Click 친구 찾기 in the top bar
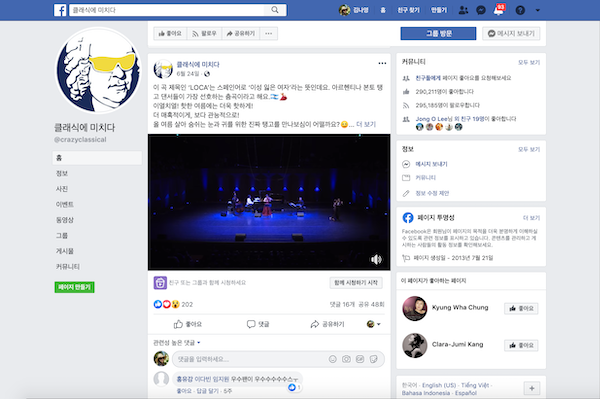 408,10
